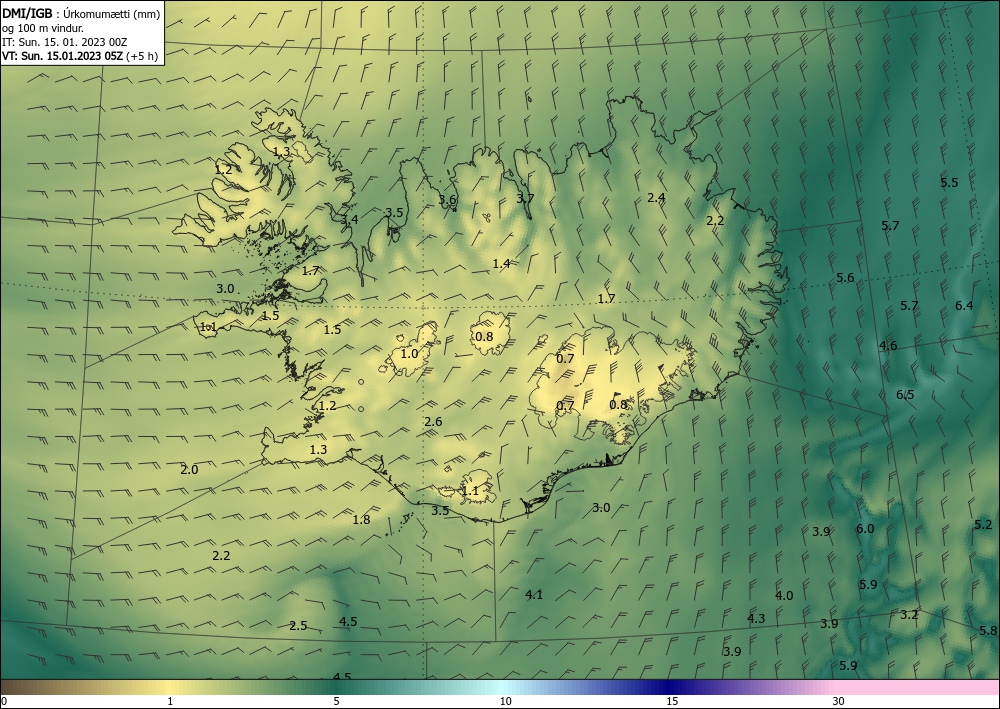Image resolution: width=1000 pixels, height=709 pixels.
Task: Click the "10" label on the color scale
Action: click(x=505, y=702)
